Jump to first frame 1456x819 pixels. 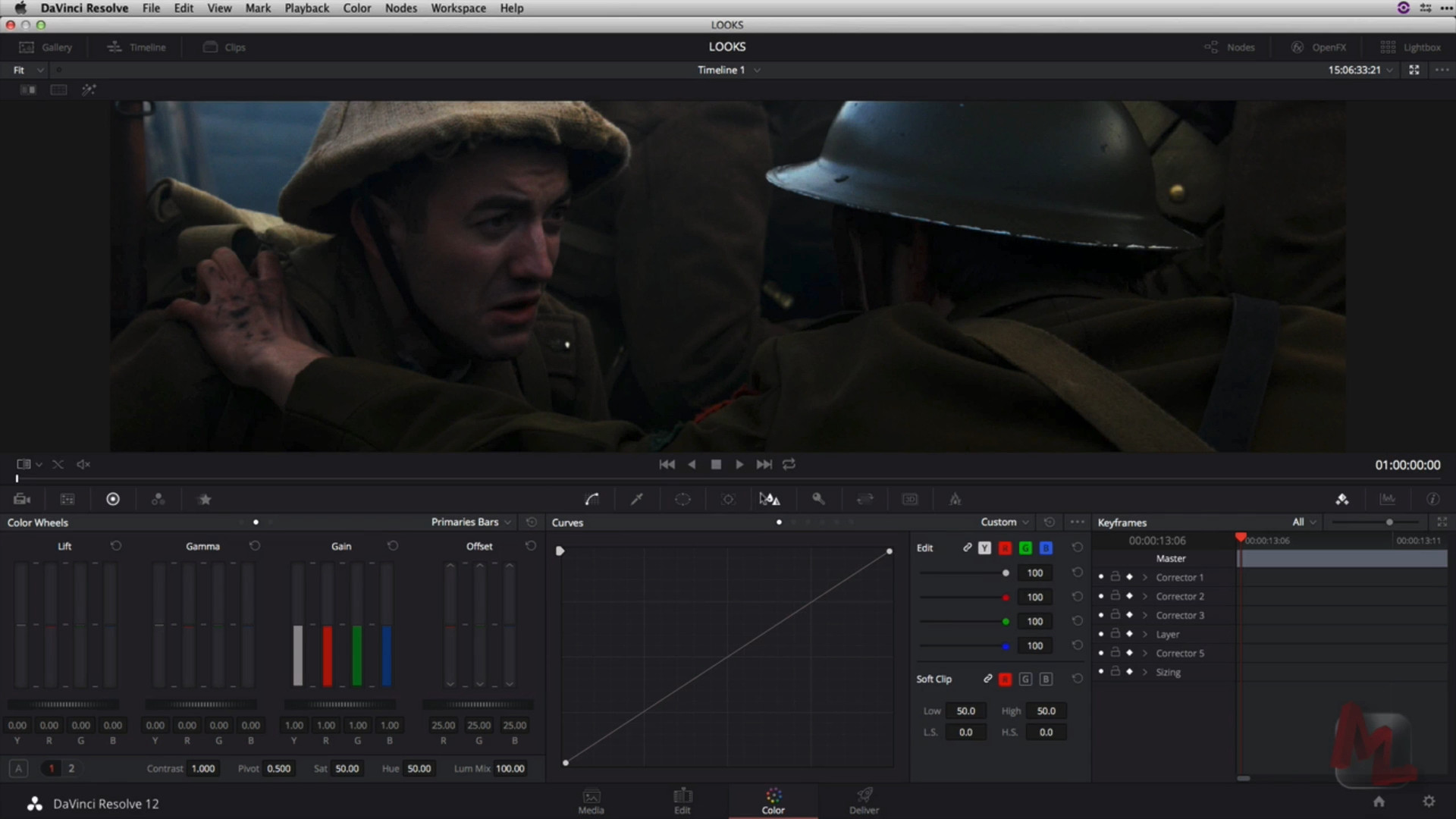pos(667,464)
